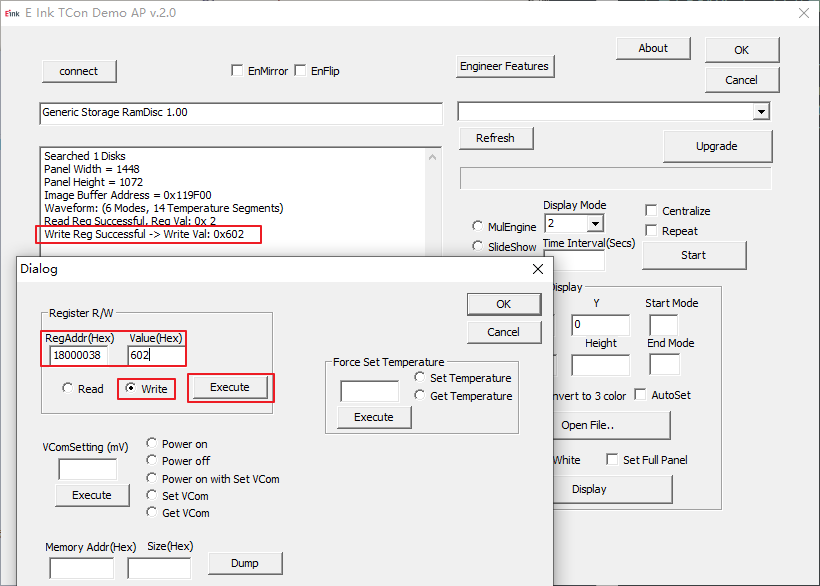This screenshot has width=820, height=586.
Task: Execute the VCom setting action
Action: [92, 495]
